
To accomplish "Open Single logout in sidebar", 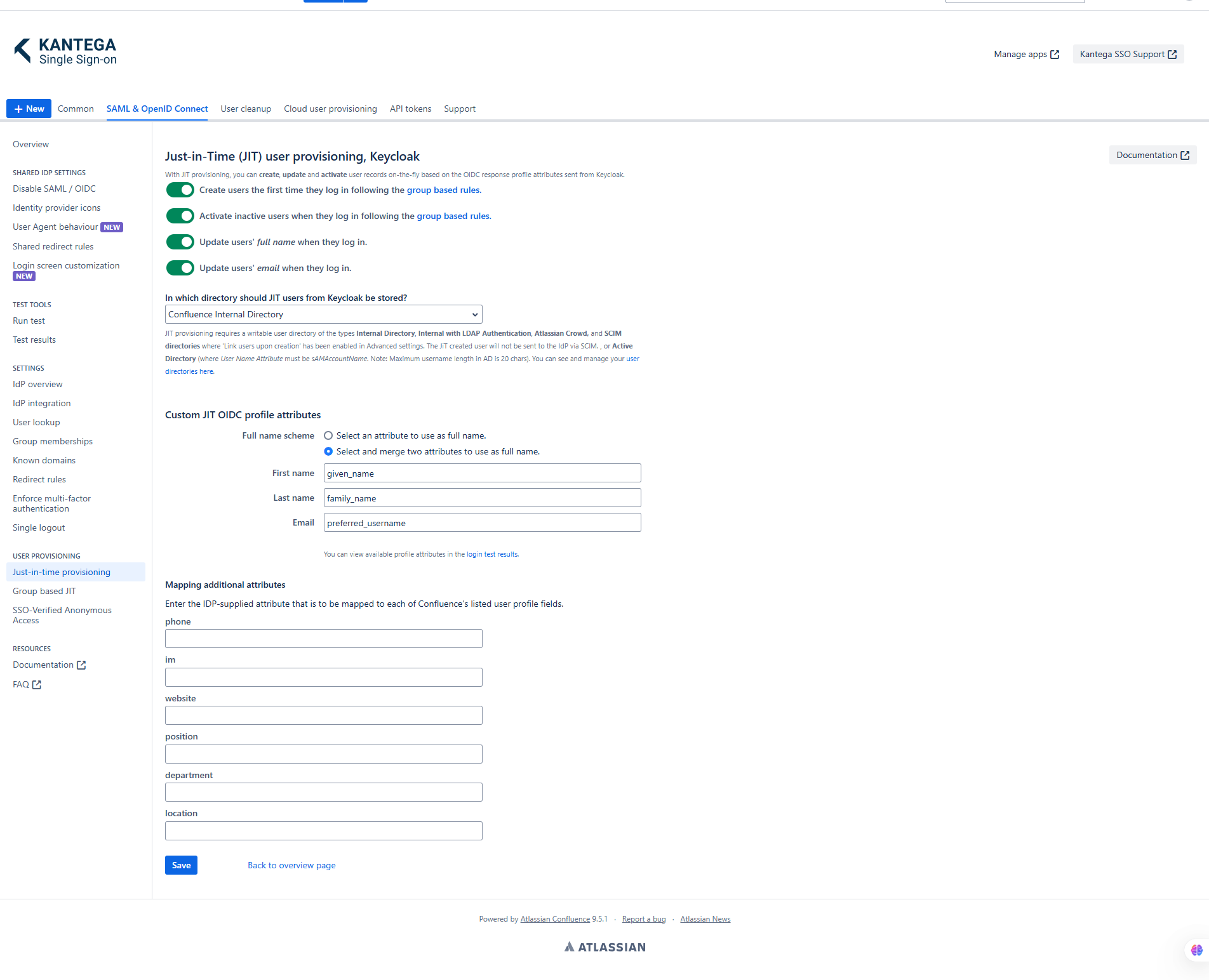I will coord(39,528).
